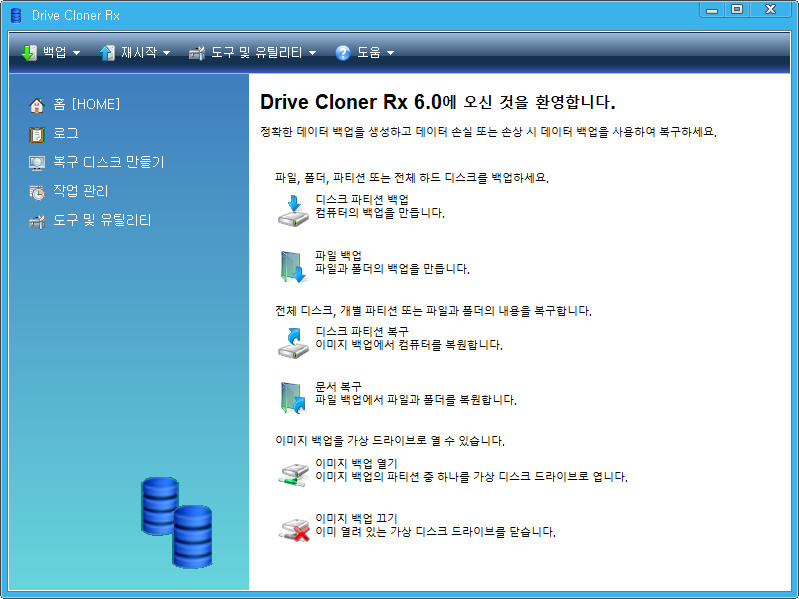799x599 pixels.
Task: Click the sidebar 도구 및 유틸리티 toolbox icon
Action: point(37,222)
